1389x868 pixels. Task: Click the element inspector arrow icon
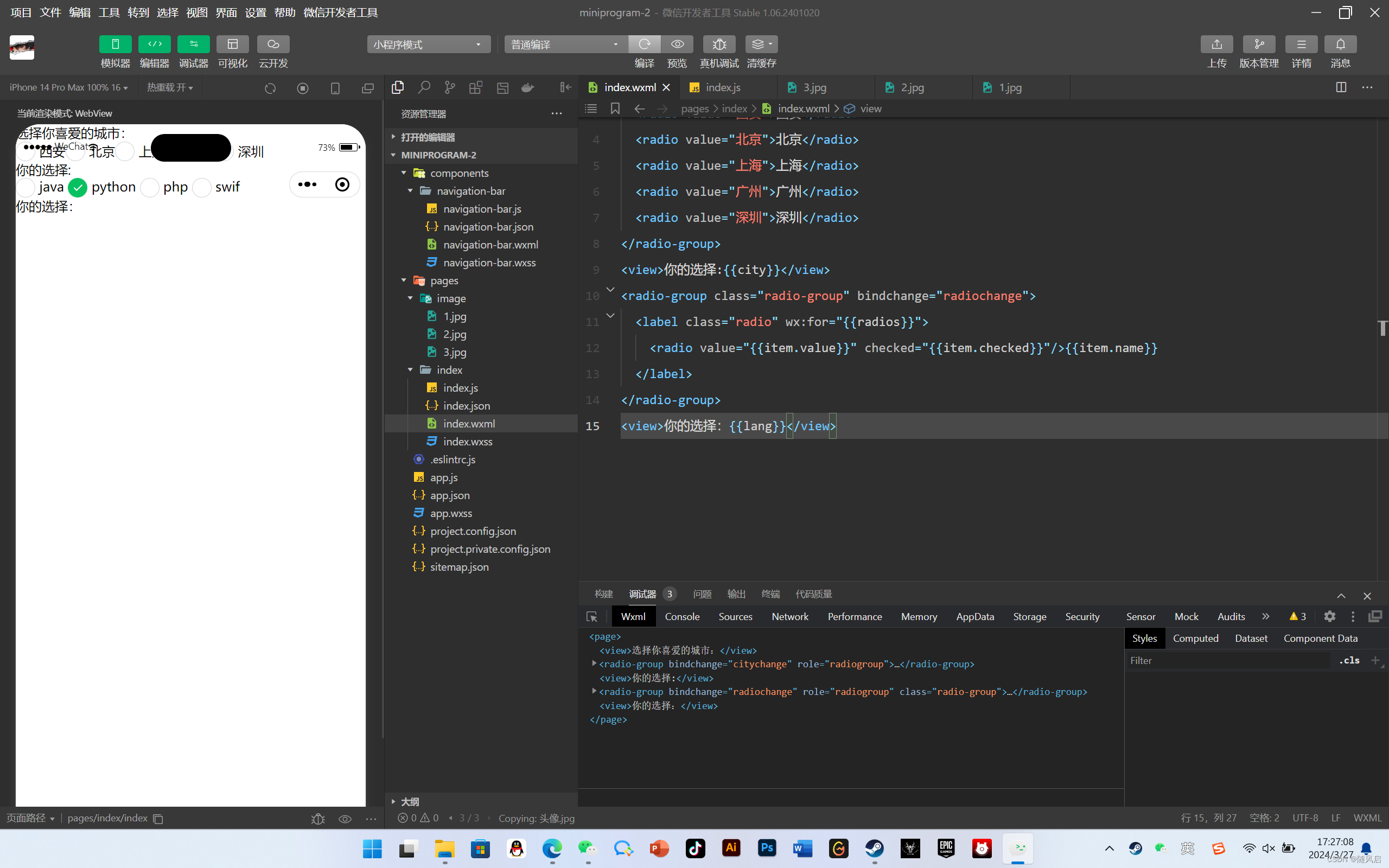coord(592,617)
